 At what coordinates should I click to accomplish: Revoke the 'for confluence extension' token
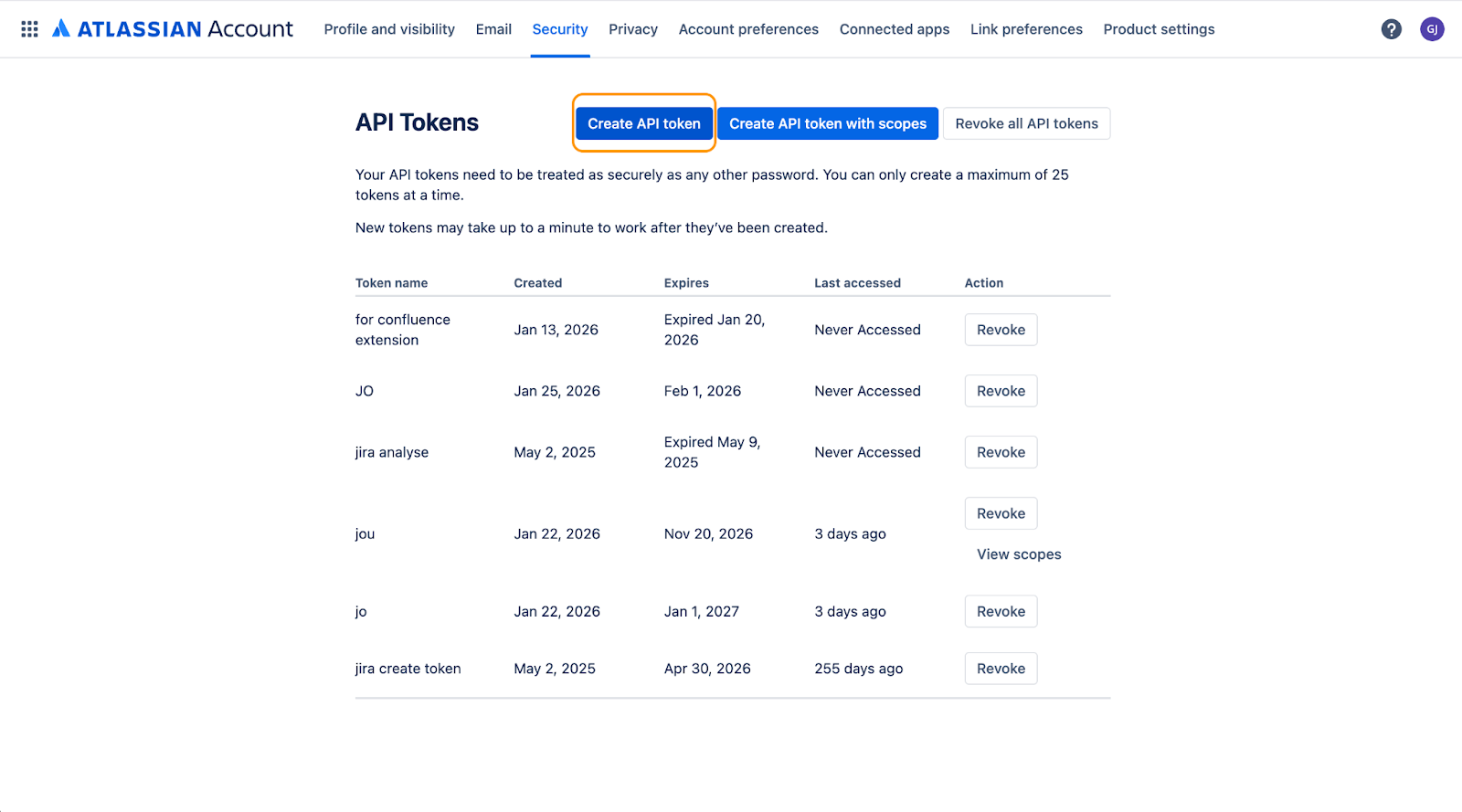click(1001, 330)
